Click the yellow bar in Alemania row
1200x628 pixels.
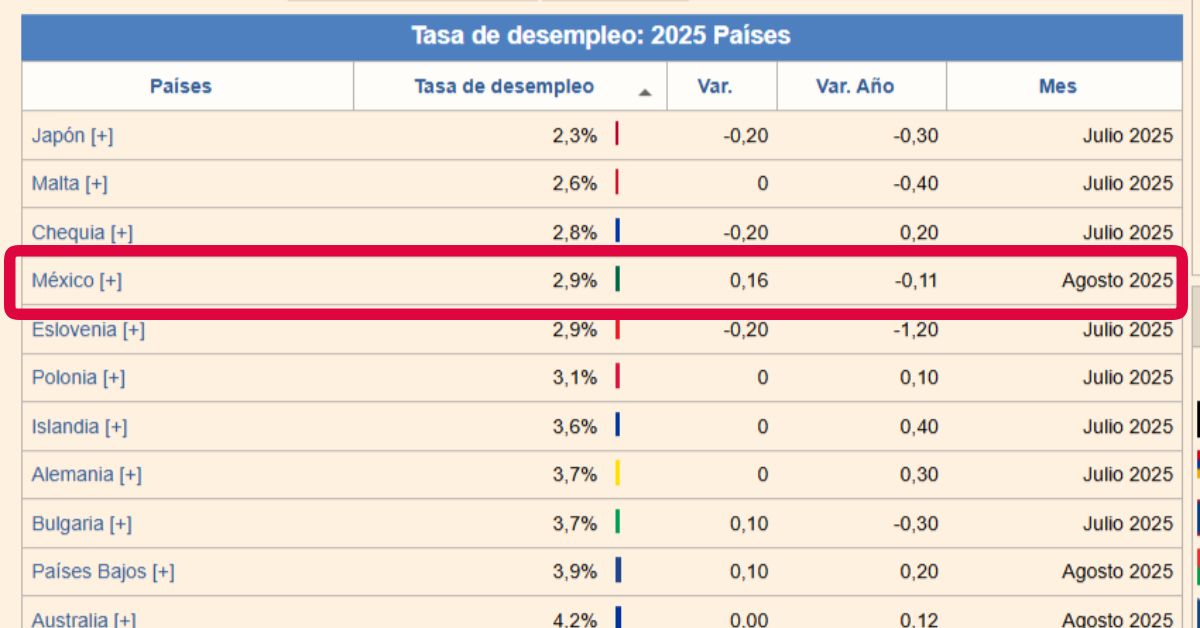click(x=617, y=473)
